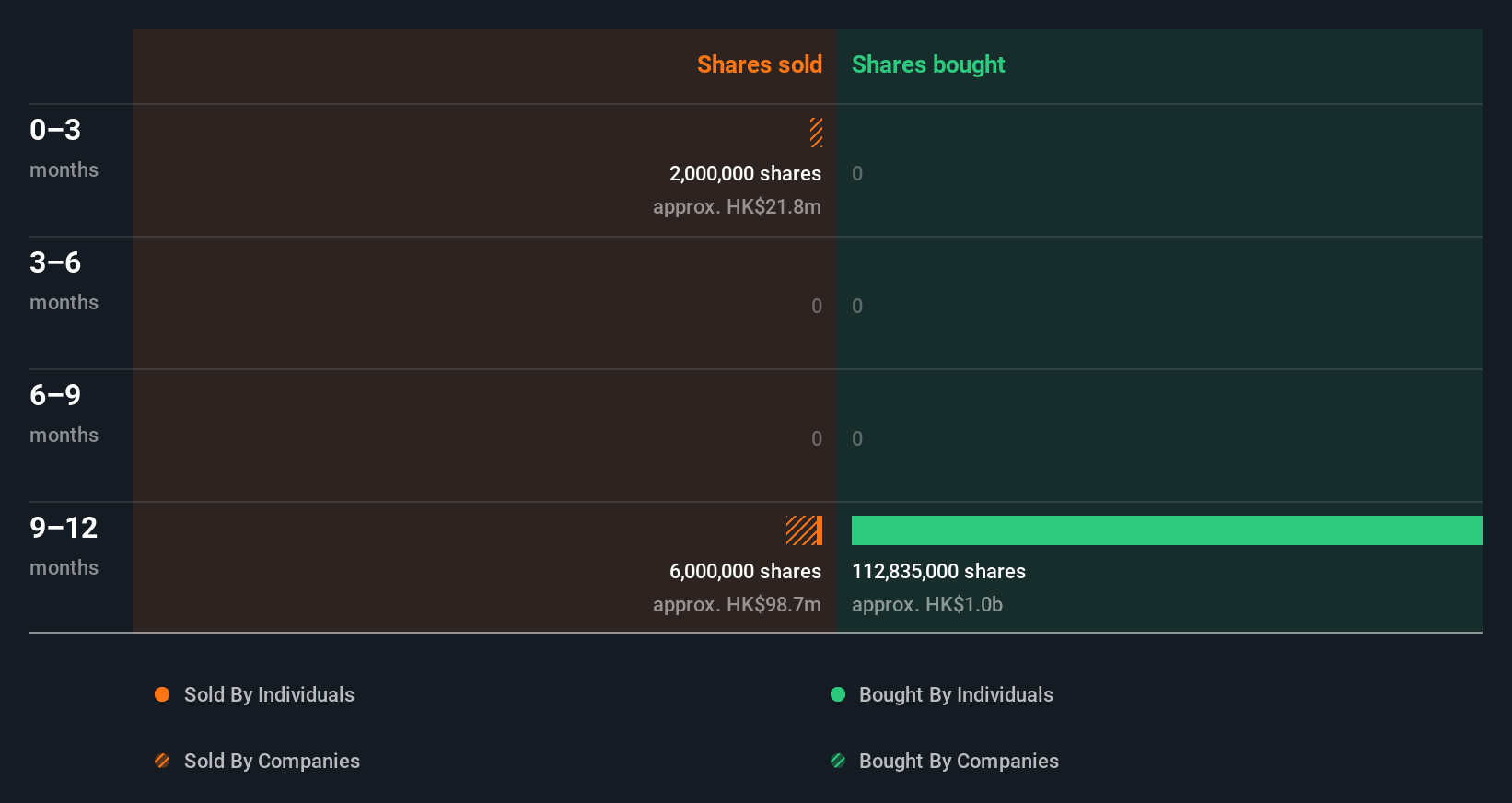This screenshot has width=1512, height=803.
Task: Click the sold zero in 3–6 months row
Action: 817,306
